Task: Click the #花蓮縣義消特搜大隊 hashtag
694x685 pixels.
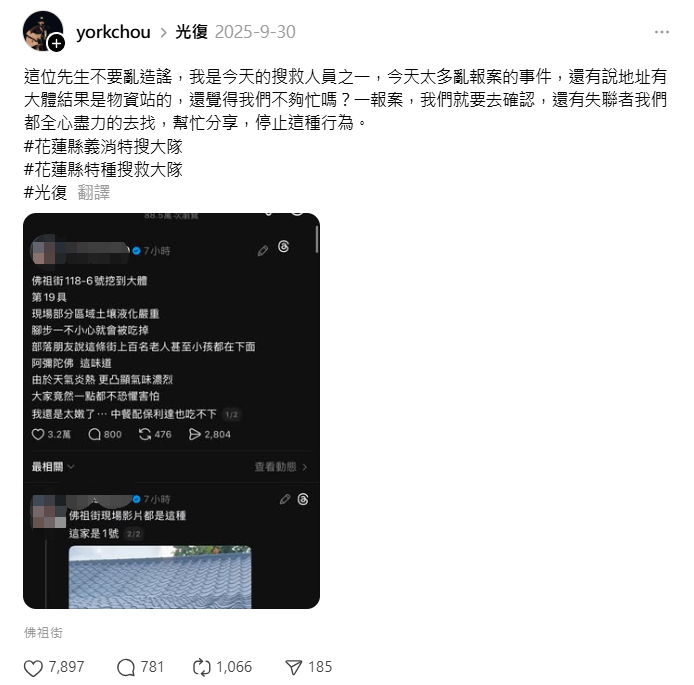Action: coord(103,146)
